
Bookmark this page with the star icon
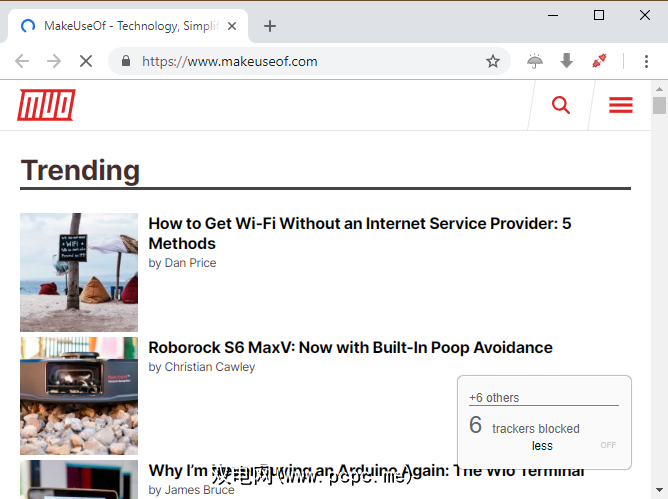click(492, 61)
